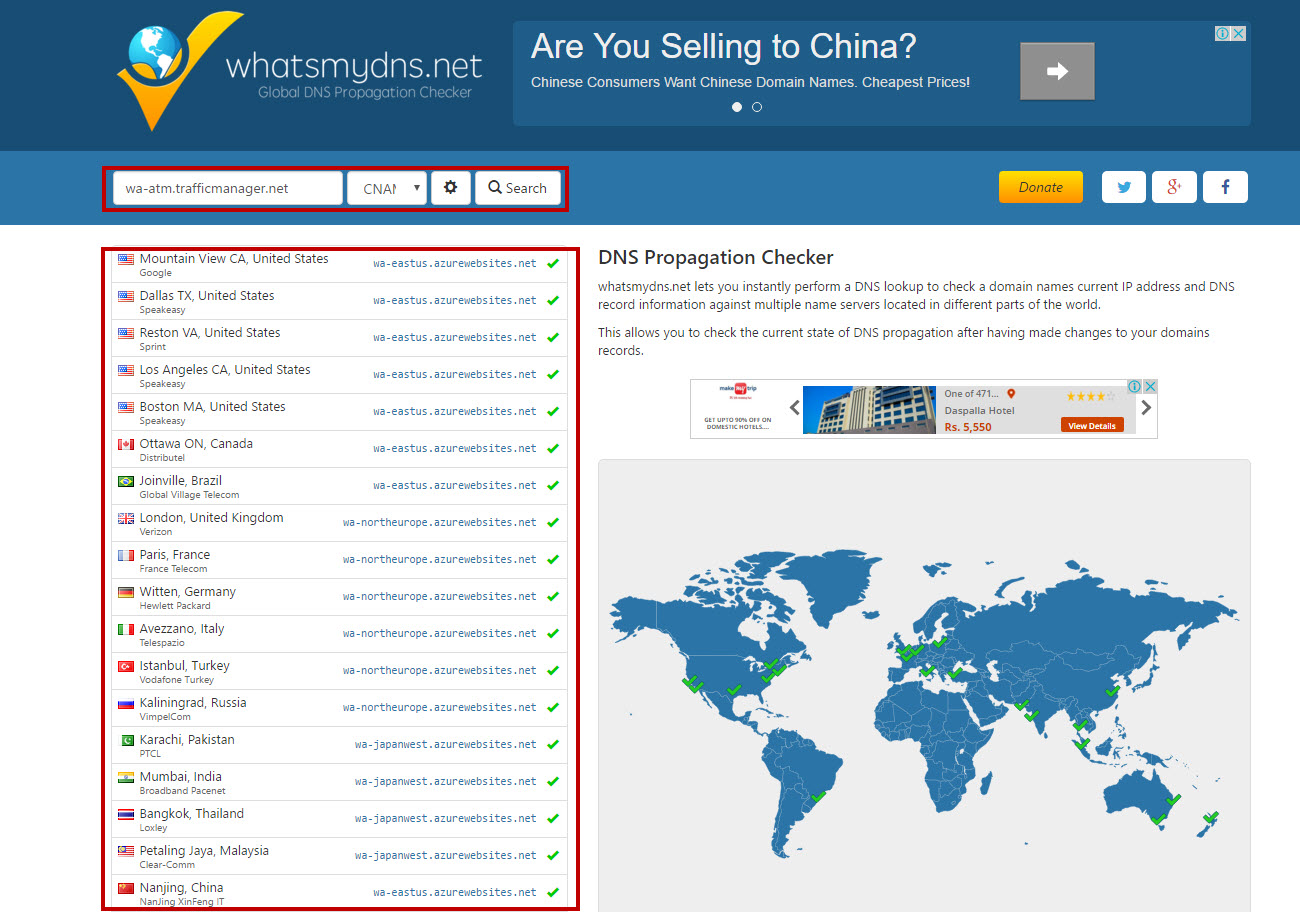Click the Bangkok Thailand flag icon

click(126, 814)
